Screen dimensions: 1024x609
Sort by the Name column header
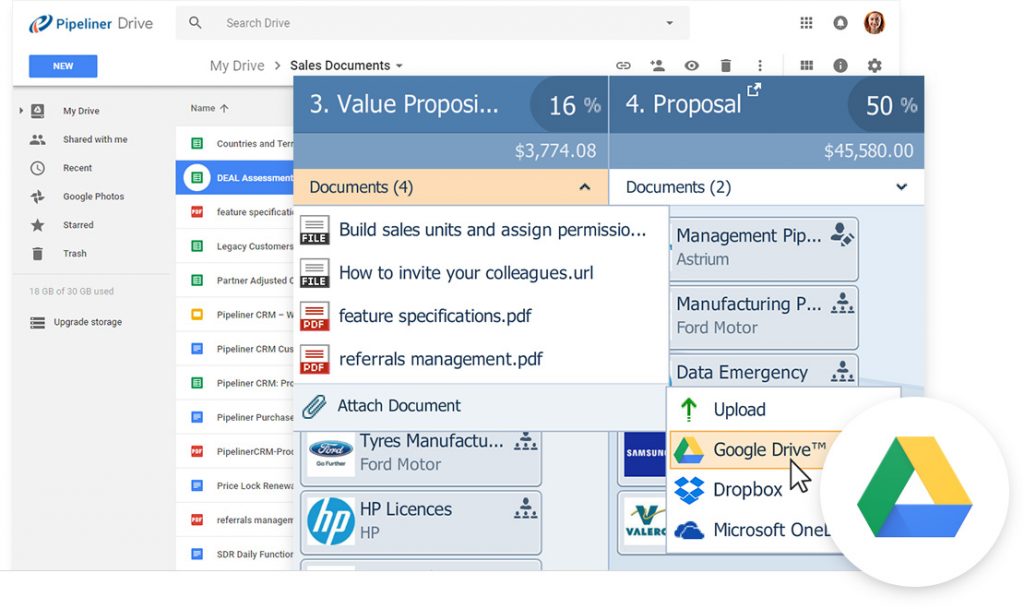pos(209,108)
